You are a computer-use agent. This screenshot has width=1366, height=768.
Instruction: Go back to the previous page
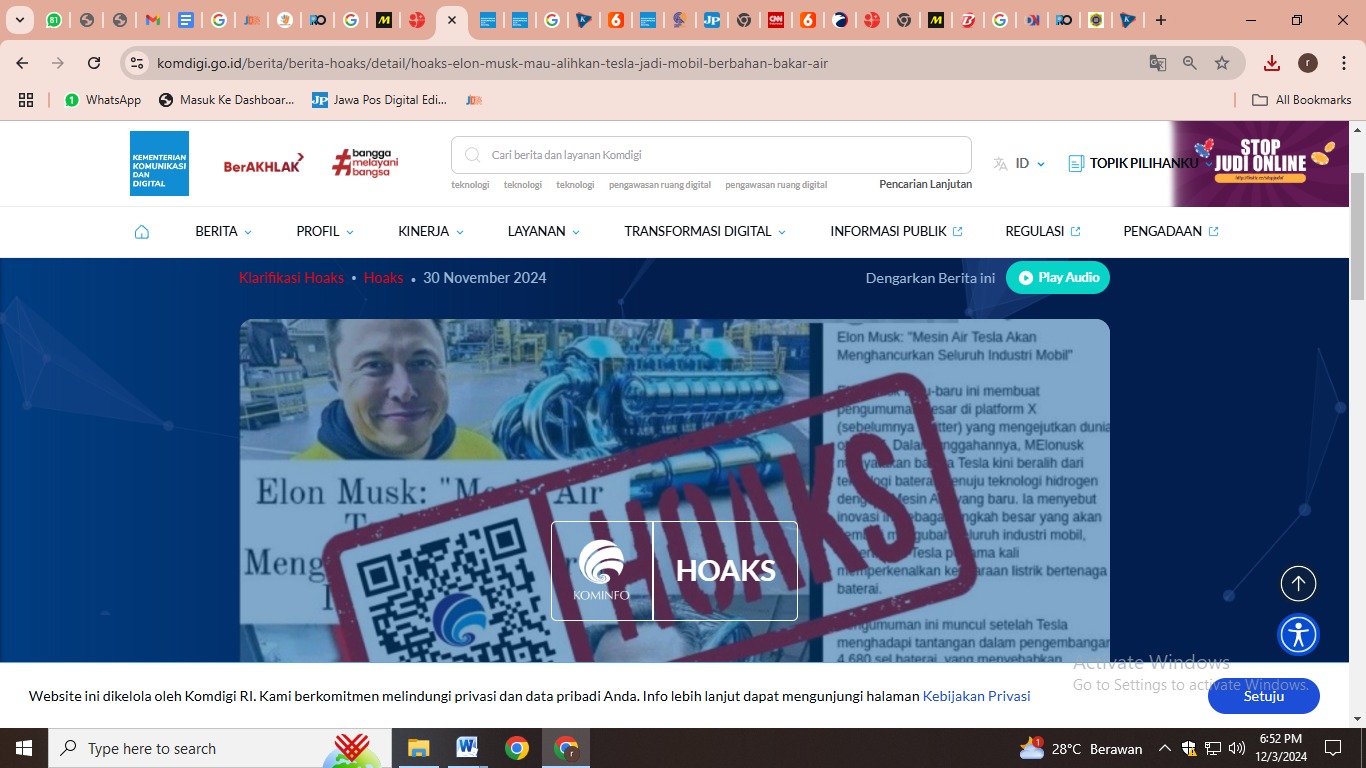(x=22, y=63)
